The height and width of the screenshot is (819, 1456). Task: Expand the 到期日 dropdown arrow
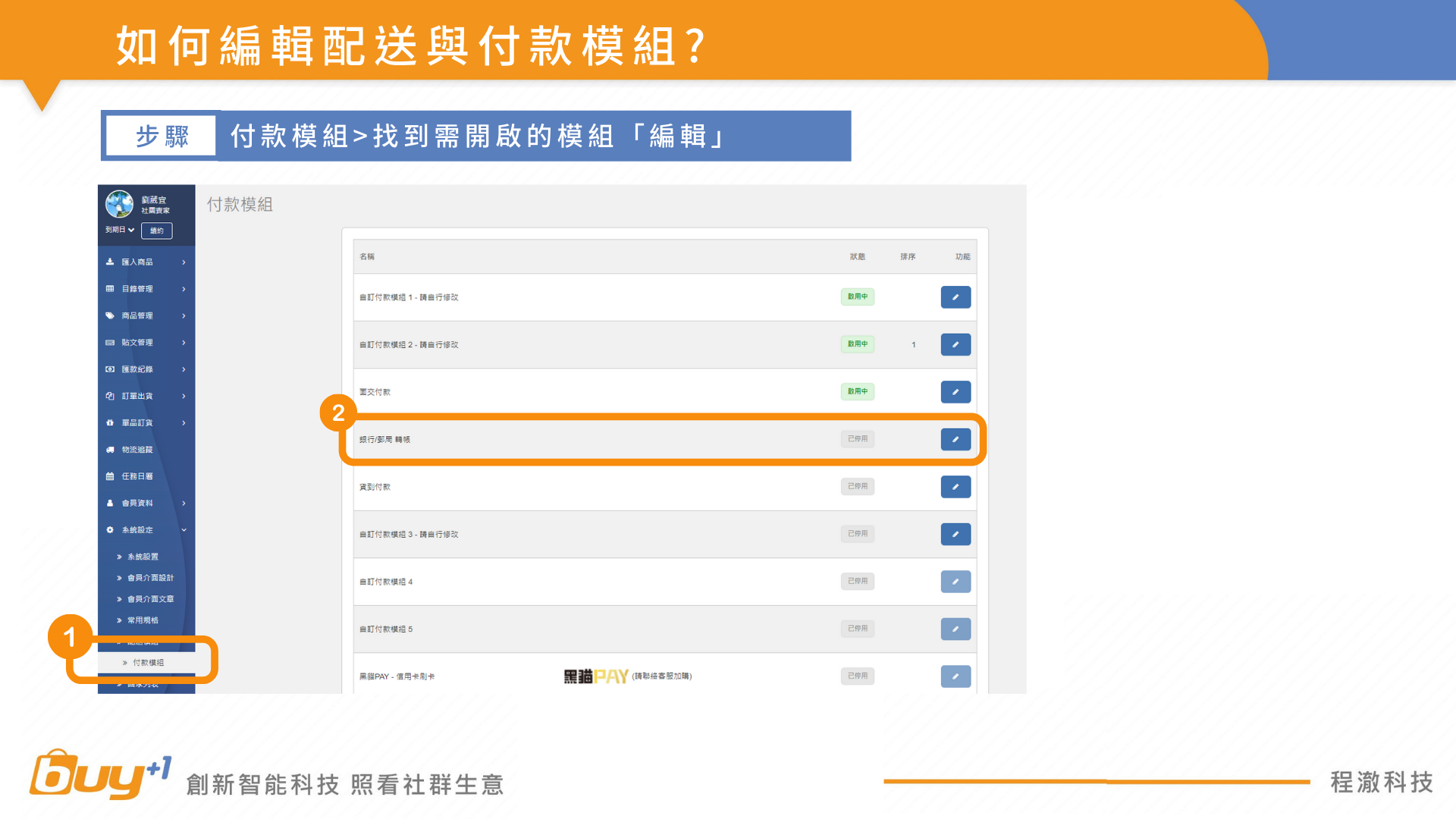click(x=131, y=230)
